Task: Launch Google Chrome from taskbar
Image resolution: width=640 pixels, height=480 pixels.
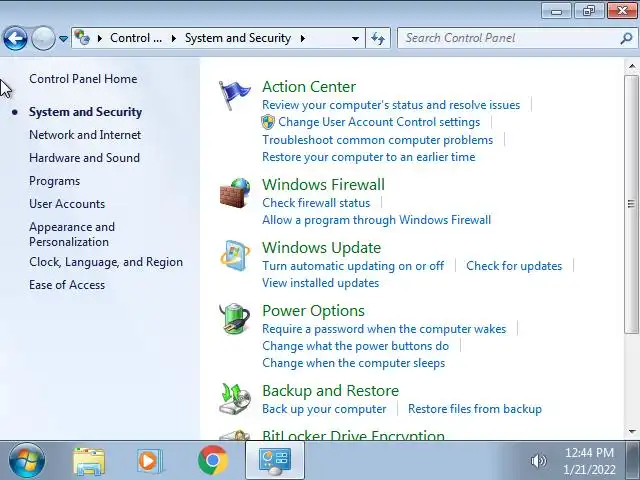Action: pos(213,460)
